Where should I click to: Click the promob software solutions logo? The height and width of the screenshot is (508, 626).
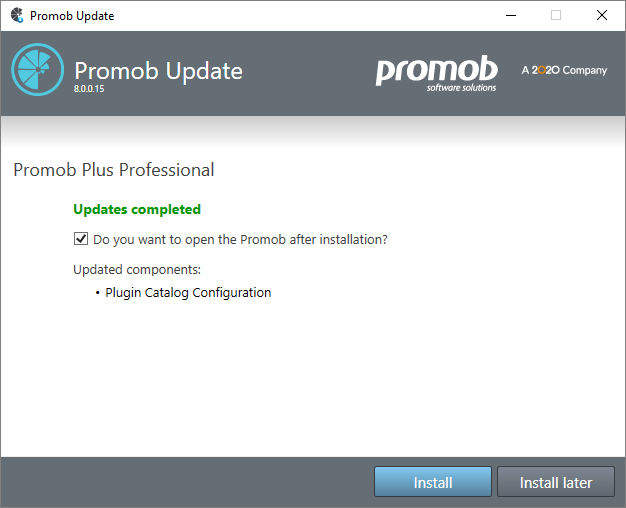point(436,74)
